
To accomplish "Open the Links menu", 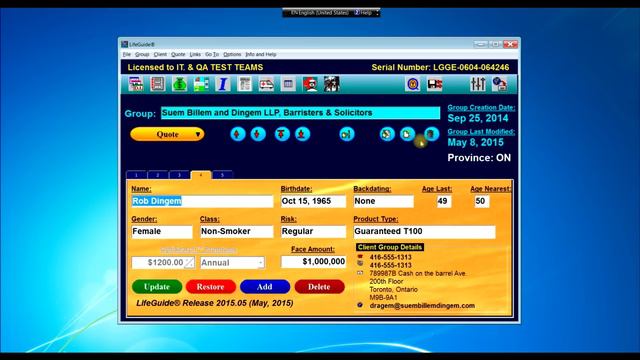I will [195, 54].
